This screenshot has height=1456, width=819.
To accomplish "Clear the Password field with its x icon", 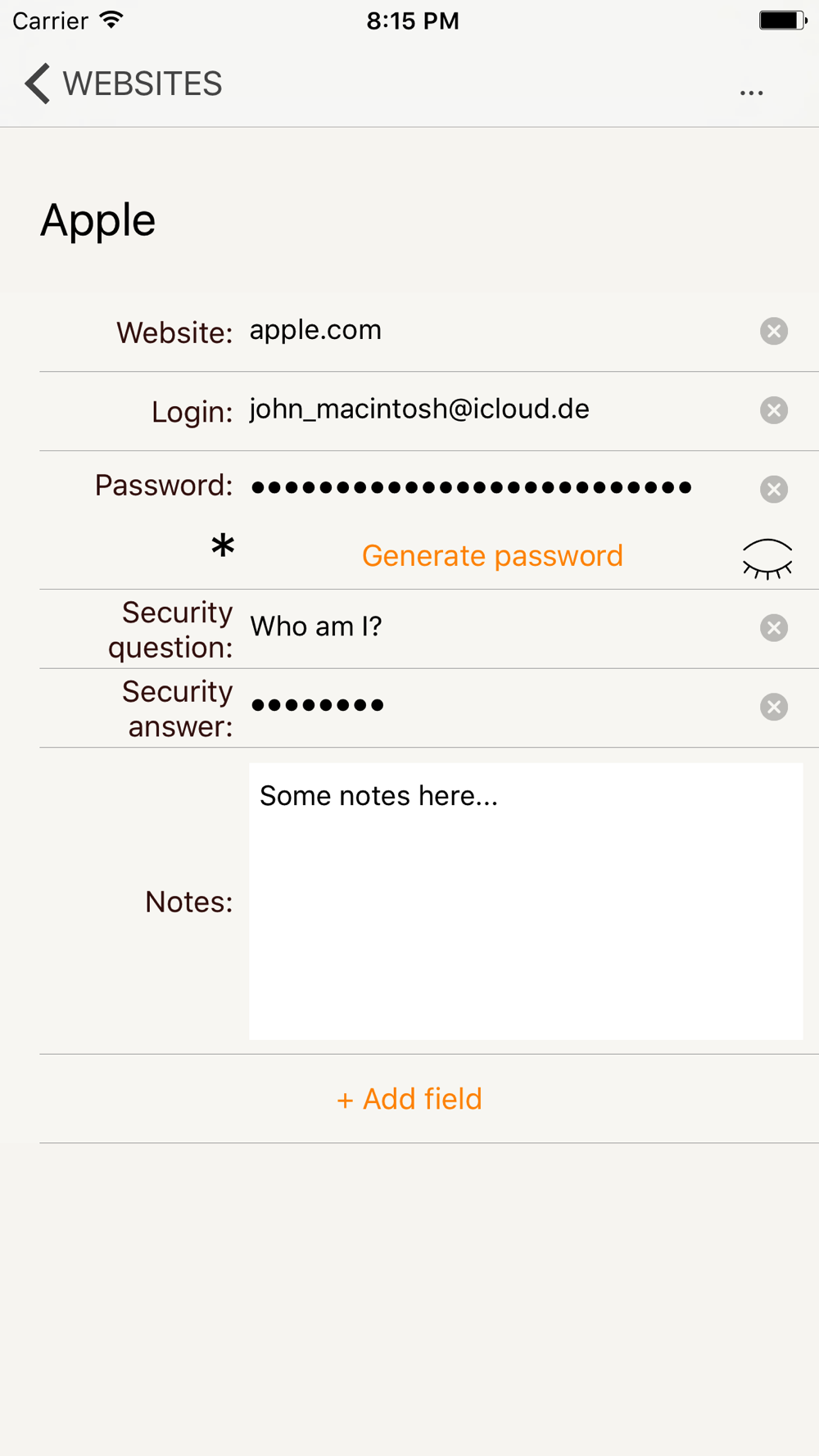I will [774, 489].
